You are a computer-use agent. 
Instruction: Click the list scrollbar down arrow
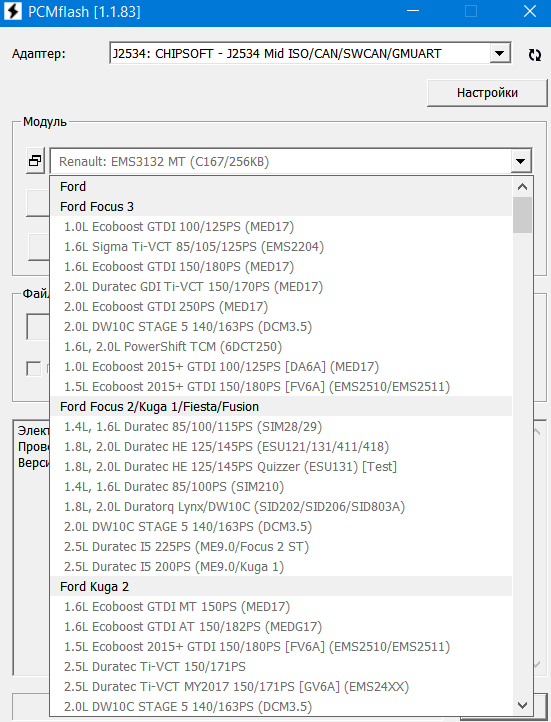click(522, 705)
